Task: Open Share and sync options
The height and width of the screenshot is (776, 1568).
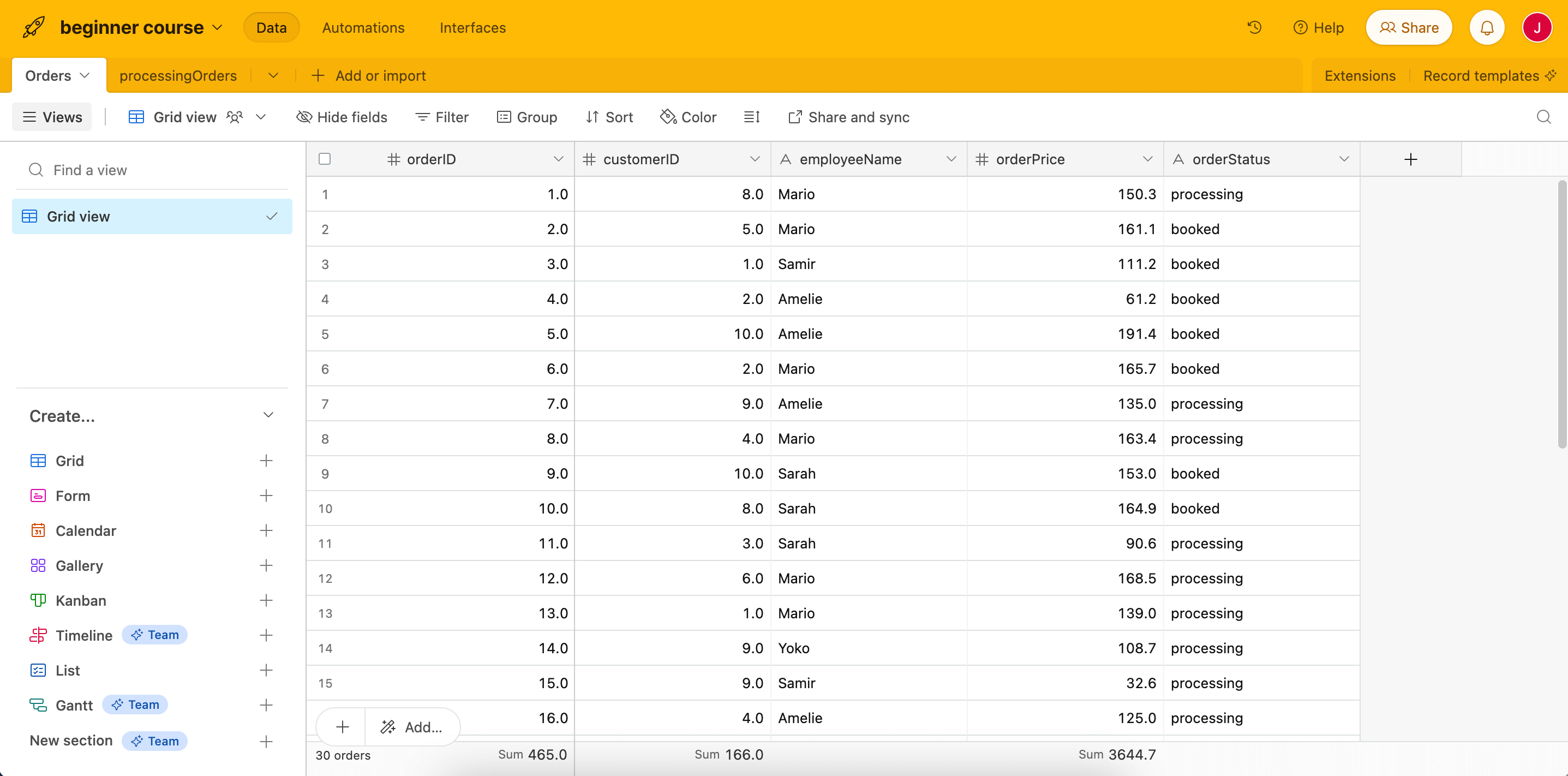Action: (x=848, y=117)
